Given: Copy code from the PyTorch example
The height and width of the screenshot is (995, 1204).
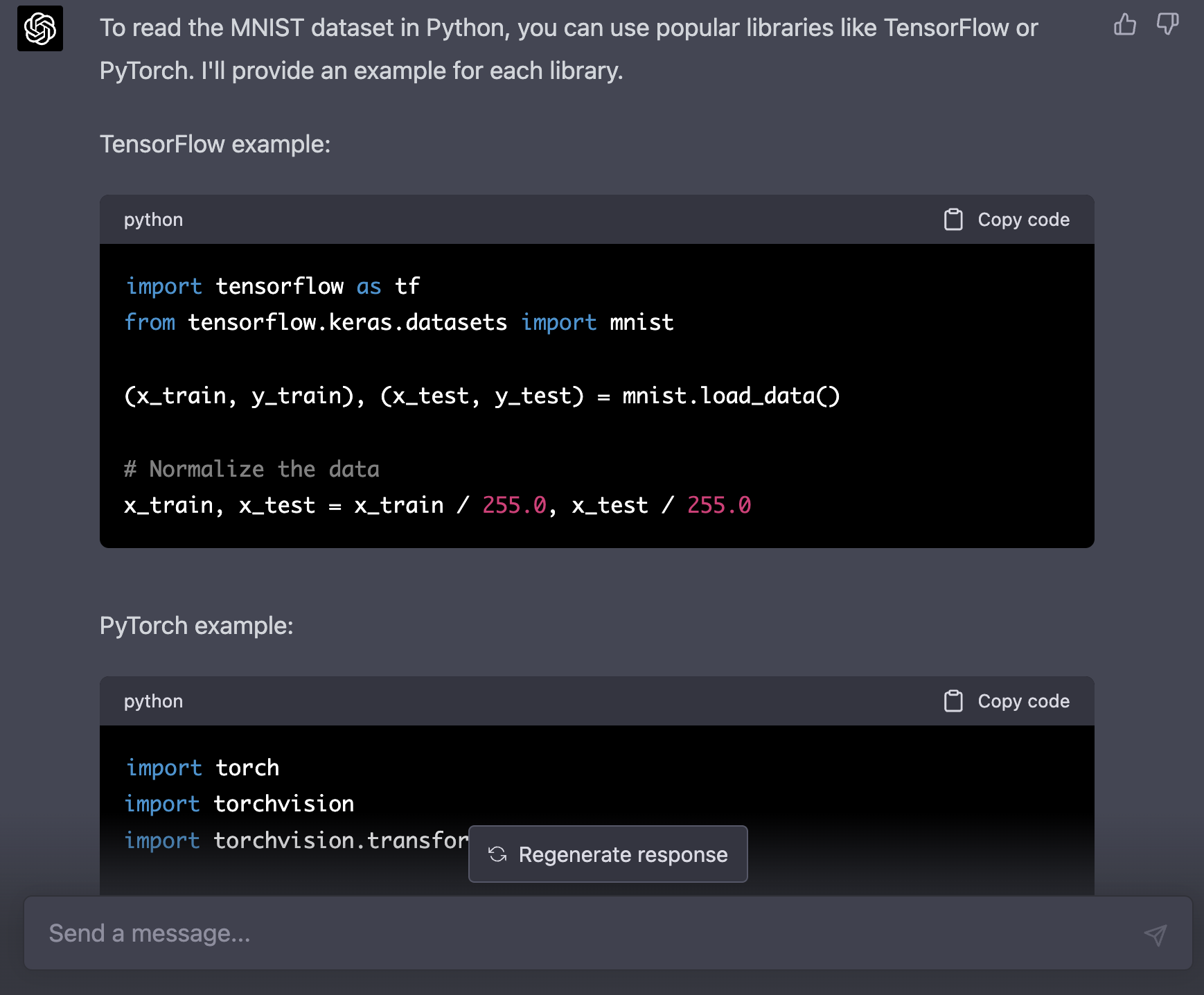Looking at the screenshot, I should (1007, 701).
